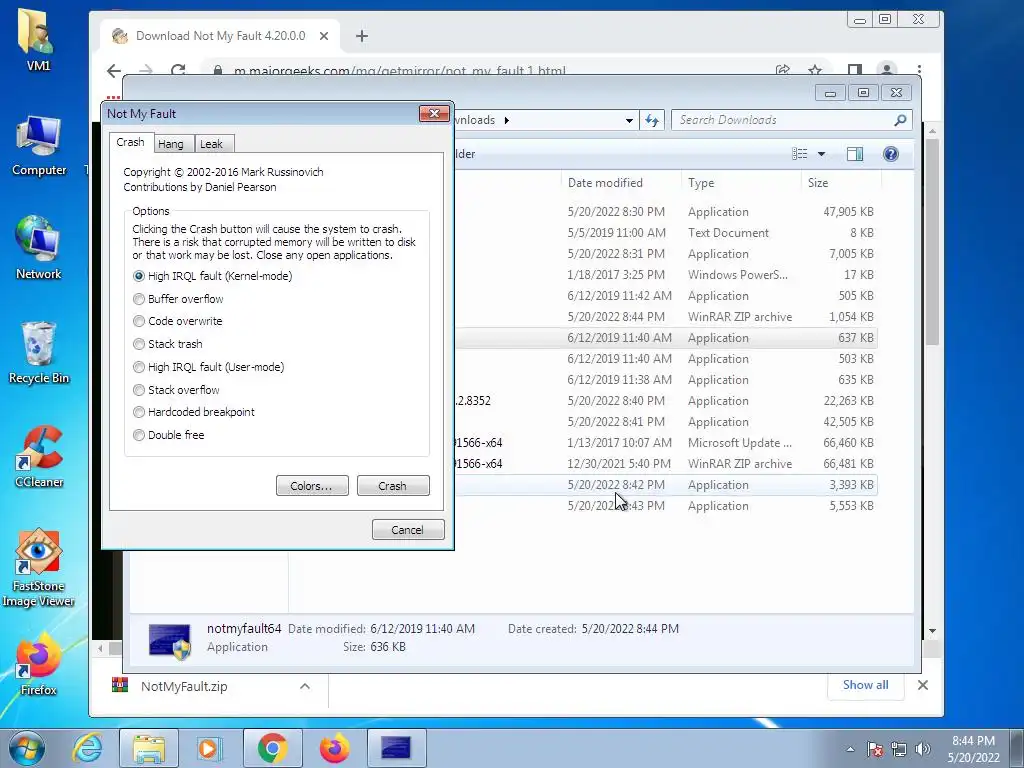Go back in Chrome browser
The height and width of the screenshot is (768, 1024).
tap(114, 71)
